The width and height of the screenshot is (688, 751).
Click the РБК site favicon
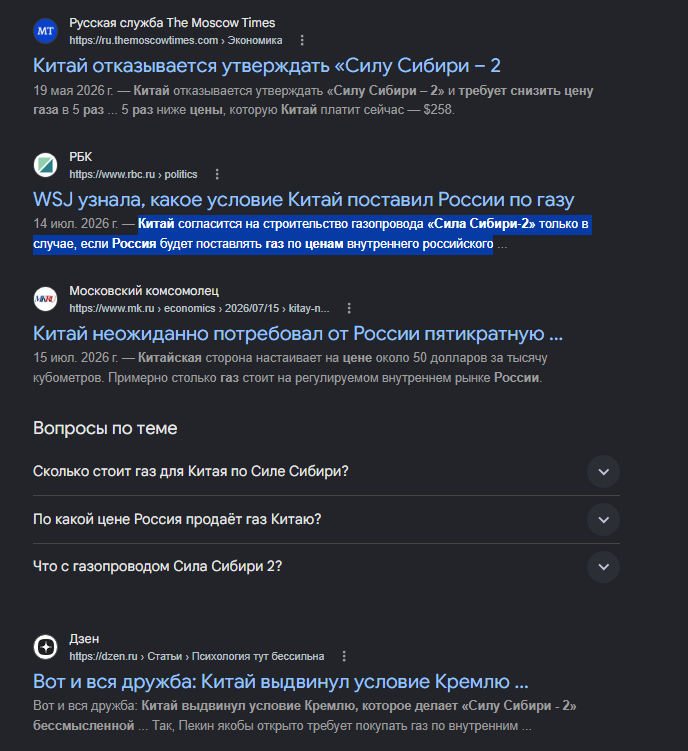[x=46, y=165]
